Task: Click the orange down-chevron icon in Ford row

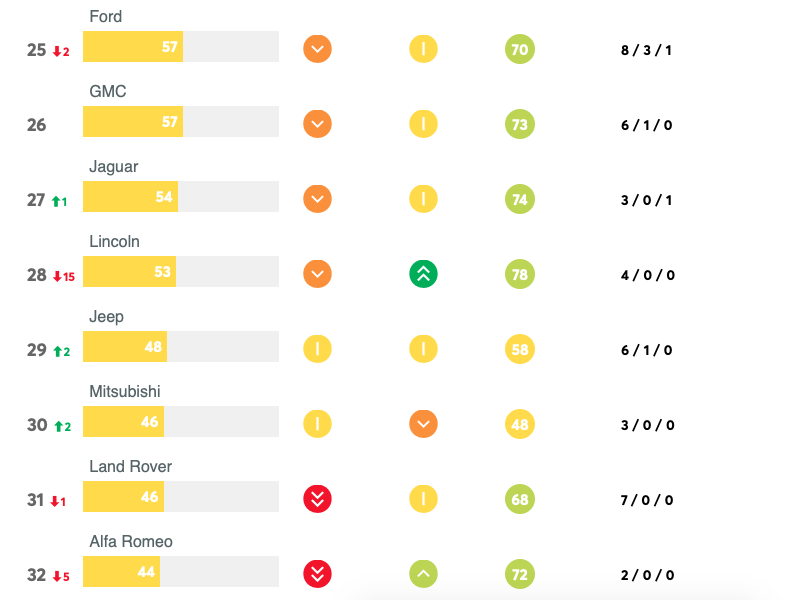Action: (317, 49)
